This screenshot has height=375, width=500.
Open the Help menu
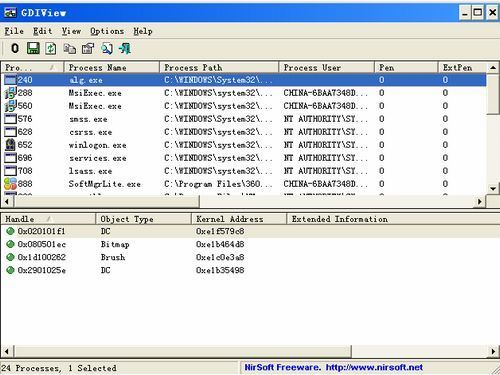143,31
